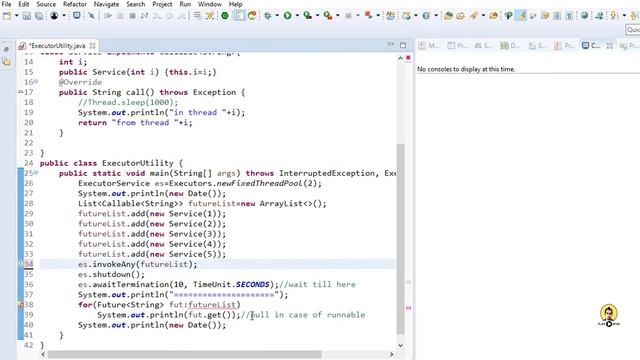Click the Resume debug icon
Viewport: 640px width, 360px height.
pos(108,16)
